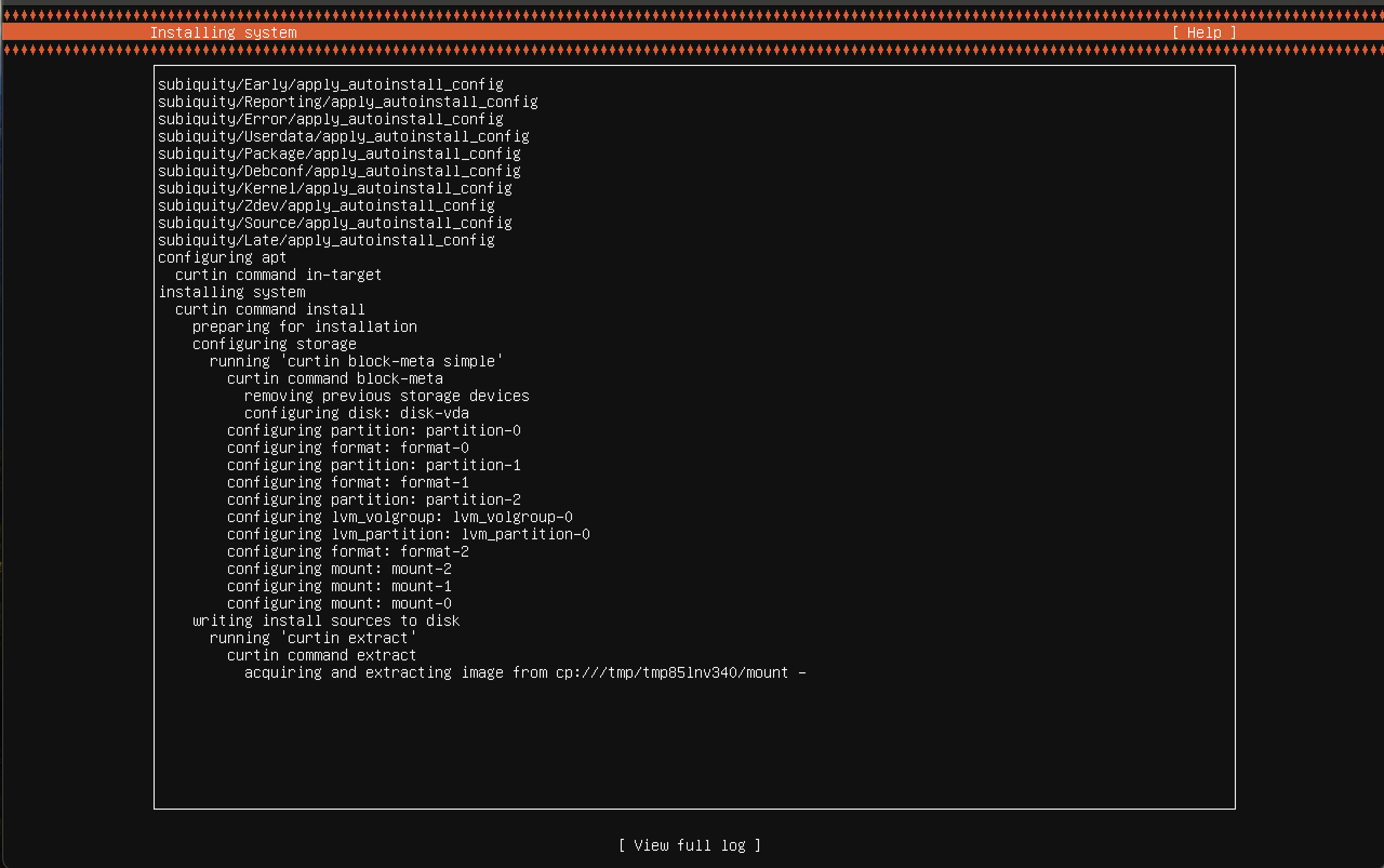Click 'configuring disk: disk-vda' line

pyautogui.click(x=356, y=413)
